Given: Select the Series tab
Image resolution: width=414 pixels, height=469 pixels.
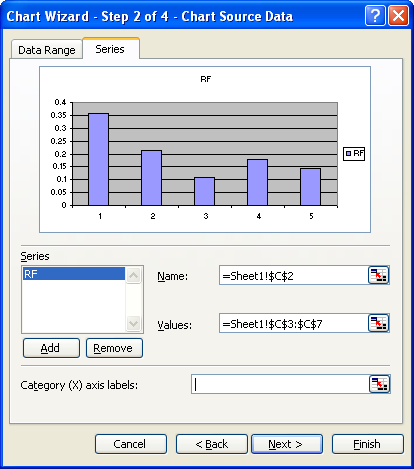Looking at the screenshot, I should coord(110,49).
